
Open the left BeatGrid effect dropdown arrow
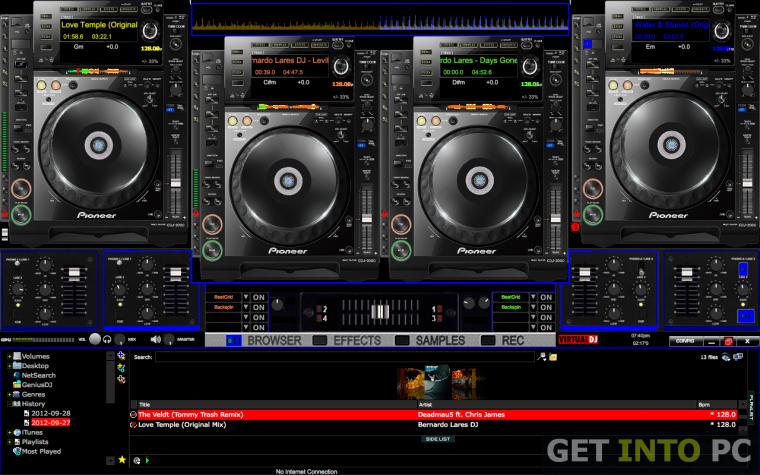[x=246, y=297]
